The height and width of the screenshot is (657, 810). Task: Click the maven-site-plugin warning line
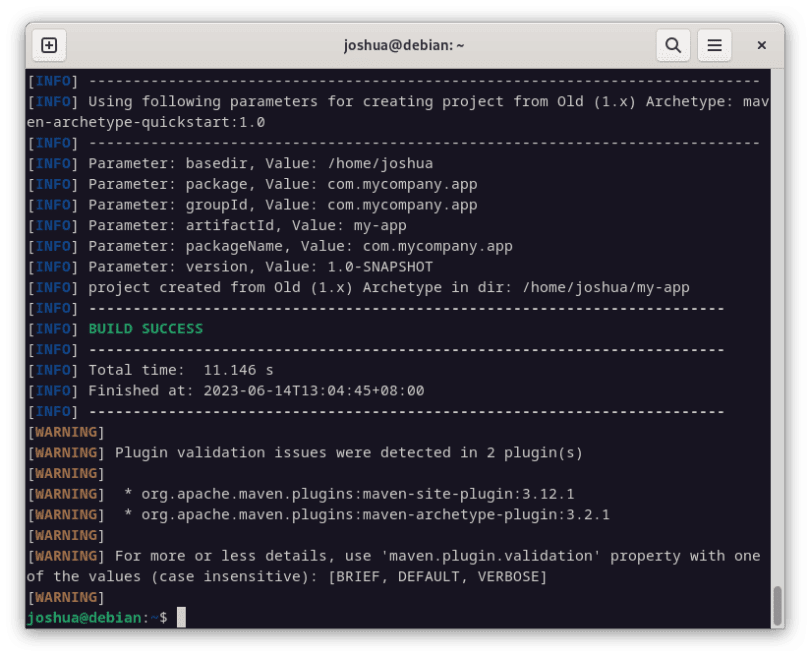click(x=350, y=493)
